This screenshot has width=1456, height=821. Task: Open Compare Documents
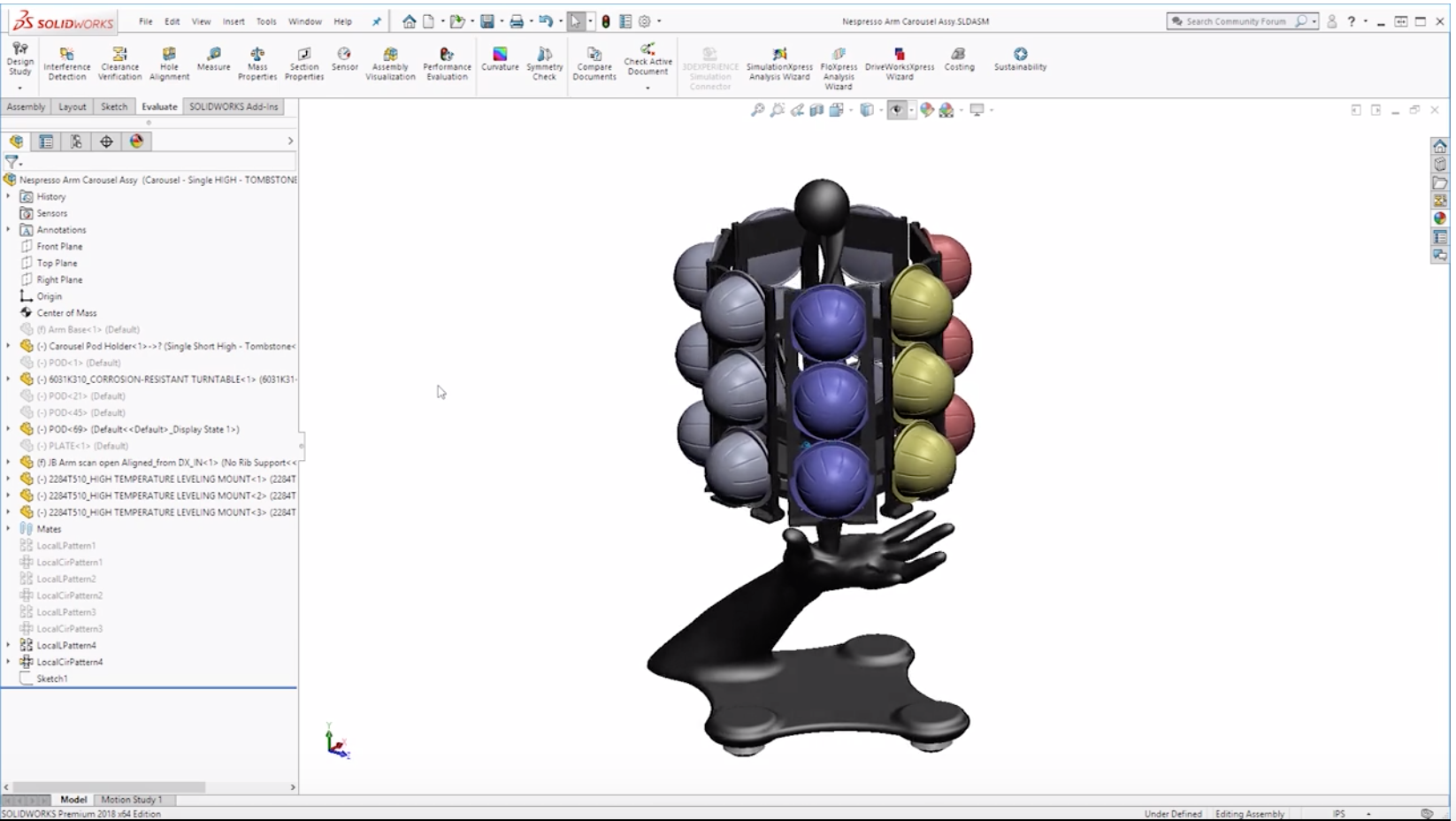(x=594, y=65)
